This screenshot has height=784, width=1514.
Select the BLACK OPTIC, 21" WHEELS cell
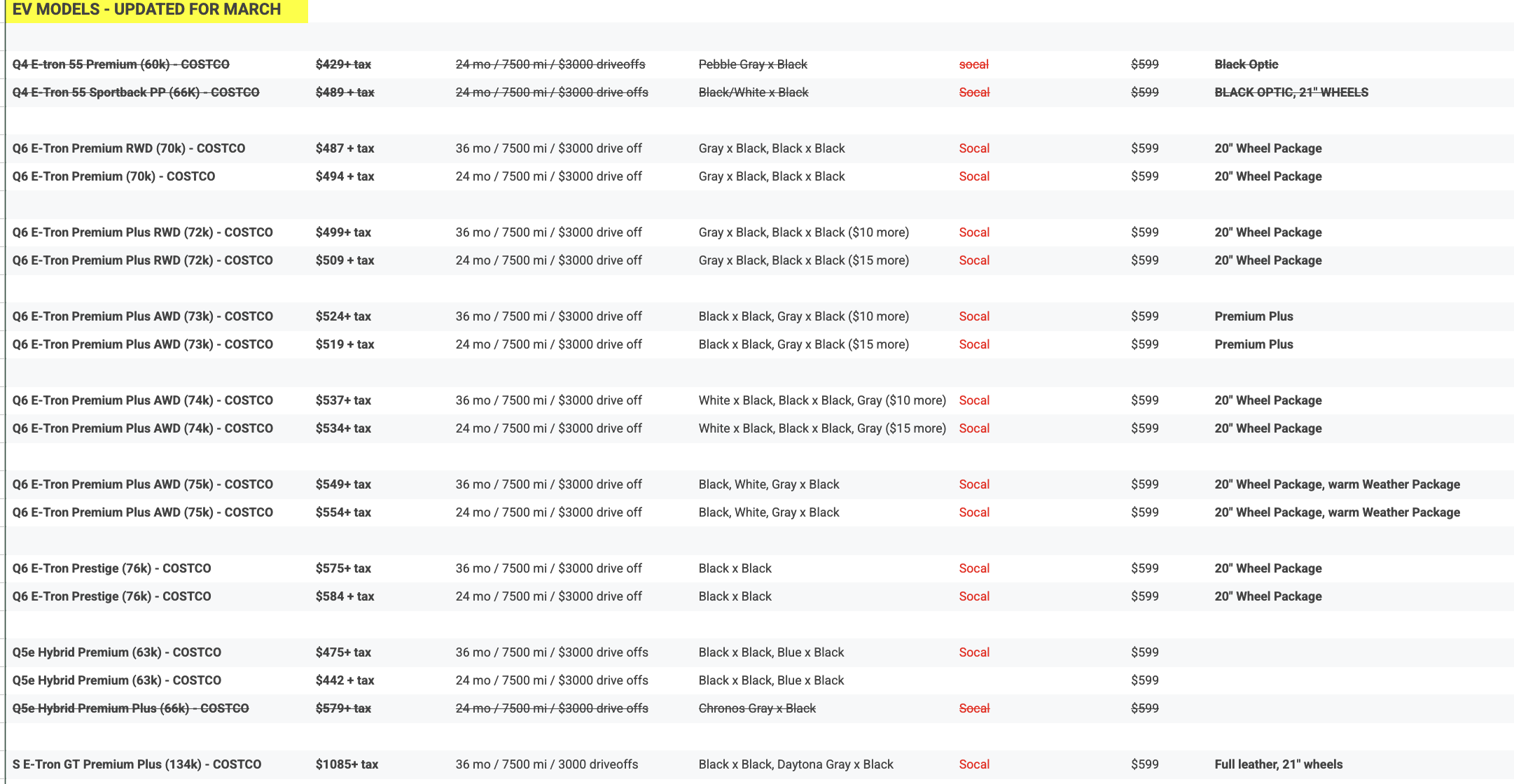click(x=1291, y=92)
